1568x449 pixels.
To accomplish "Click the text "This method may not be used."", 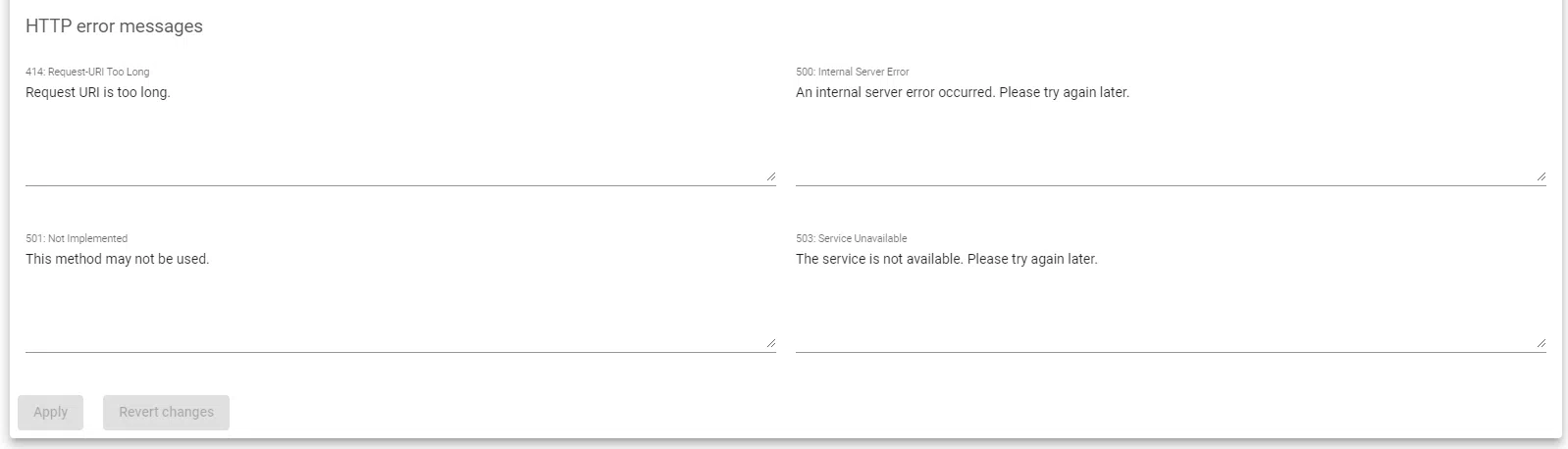I will (117, 259).
